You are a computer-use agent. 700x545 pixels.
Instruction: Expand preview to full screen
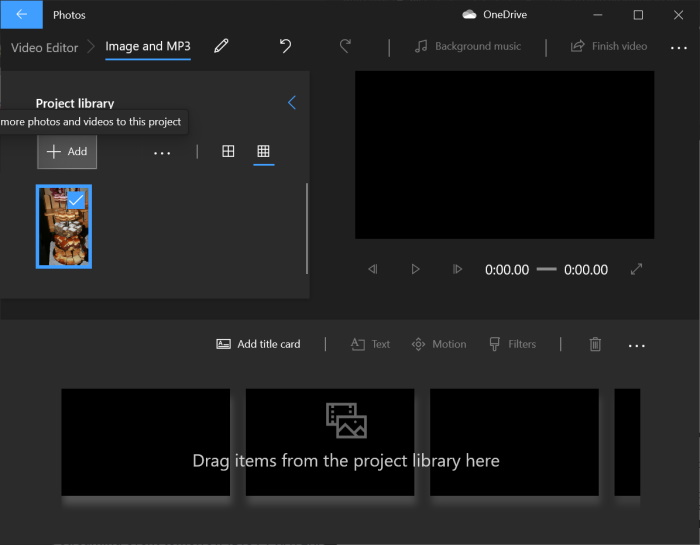coord(636,269)
